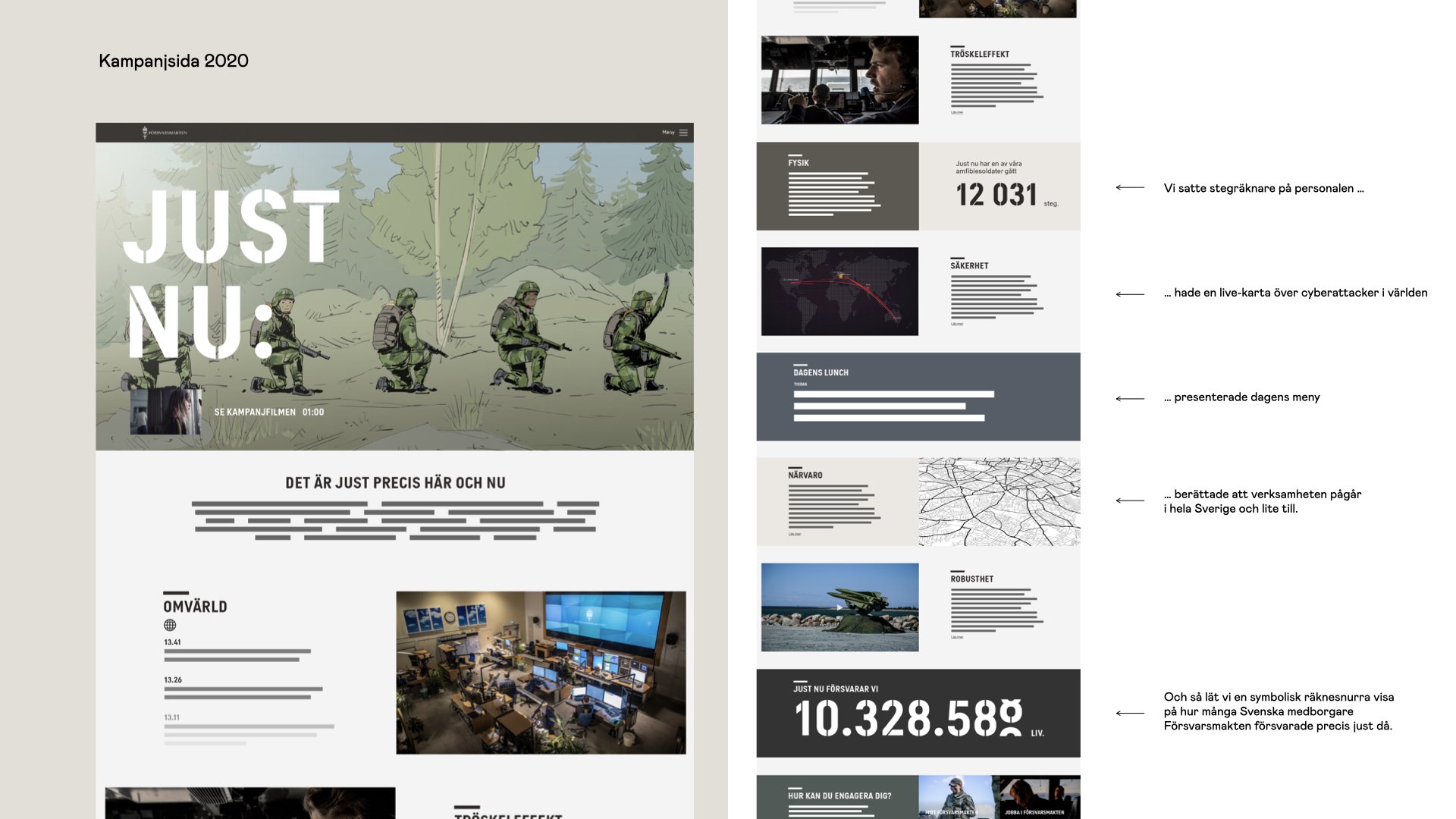This screenshot has height=819, width=1456.
Task: Play the campaign film thumbnail
Action: (x=165, y=412)
